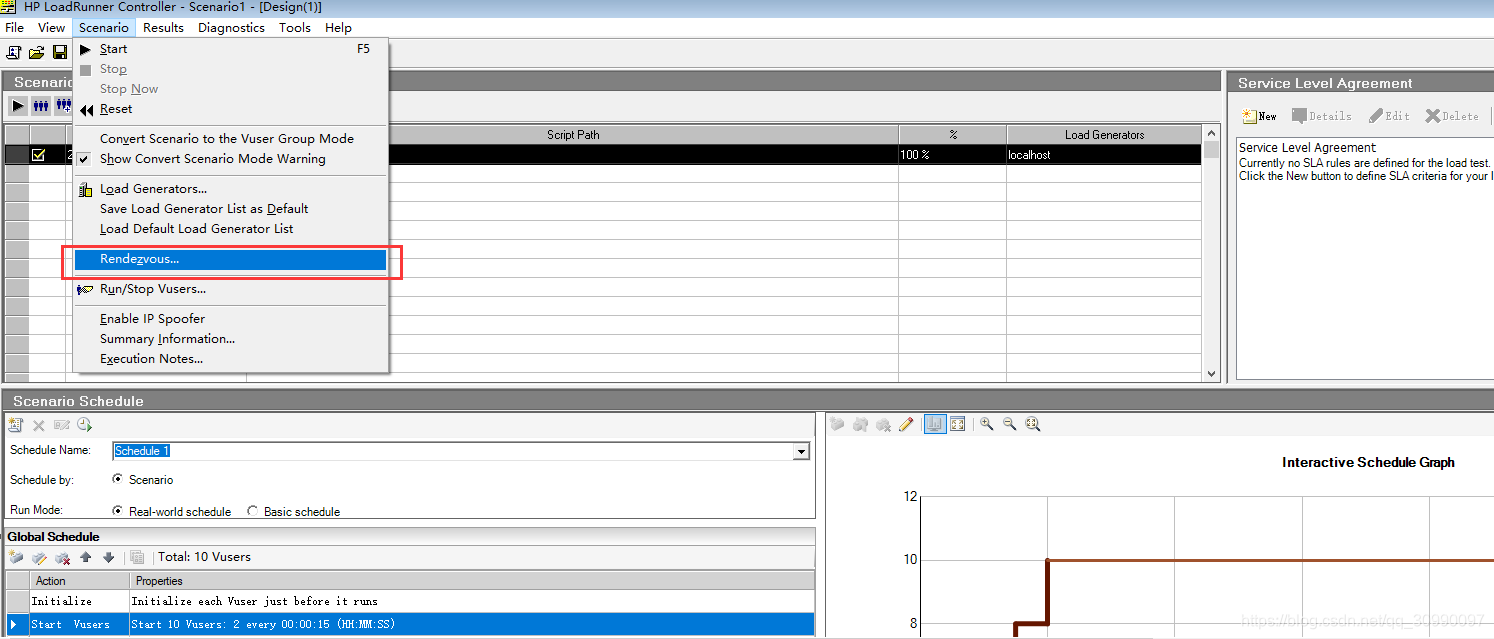Screen dimensions: 1494x639
Task: Click the Rename Schedule icon
Action: 62,425
